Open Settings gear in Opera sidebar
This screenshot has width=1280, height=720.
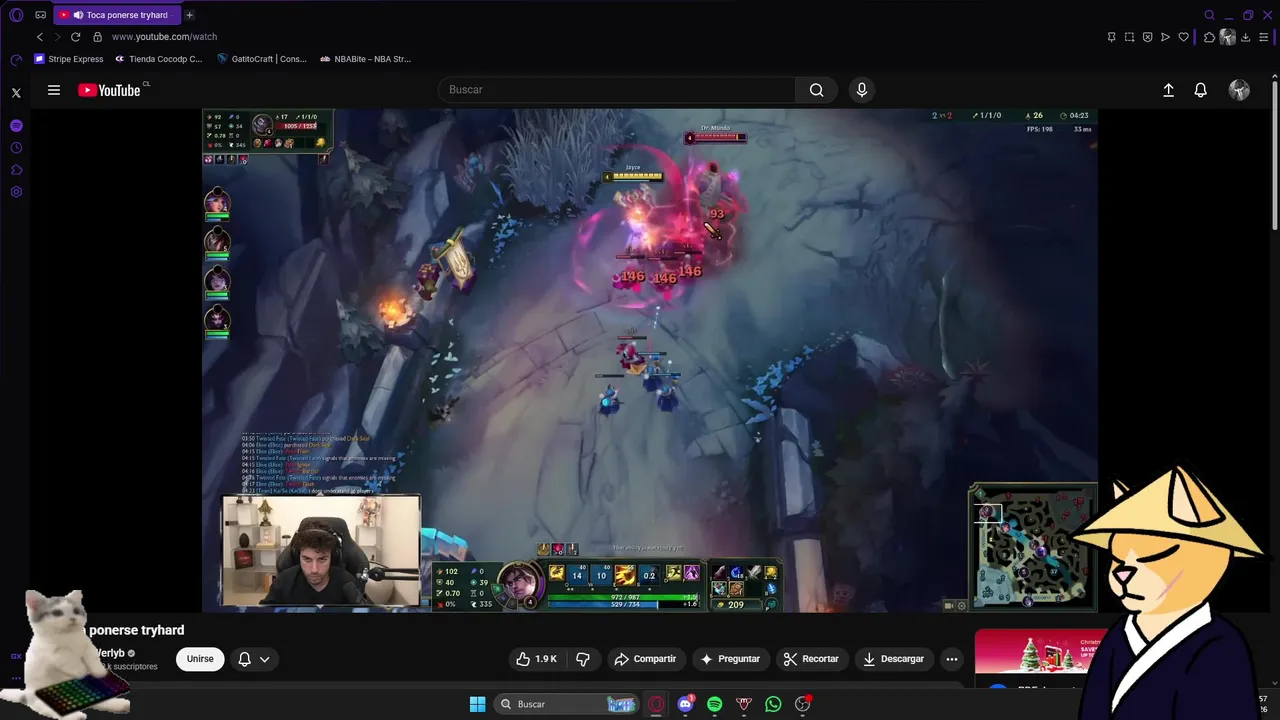[x=16, y=192]
